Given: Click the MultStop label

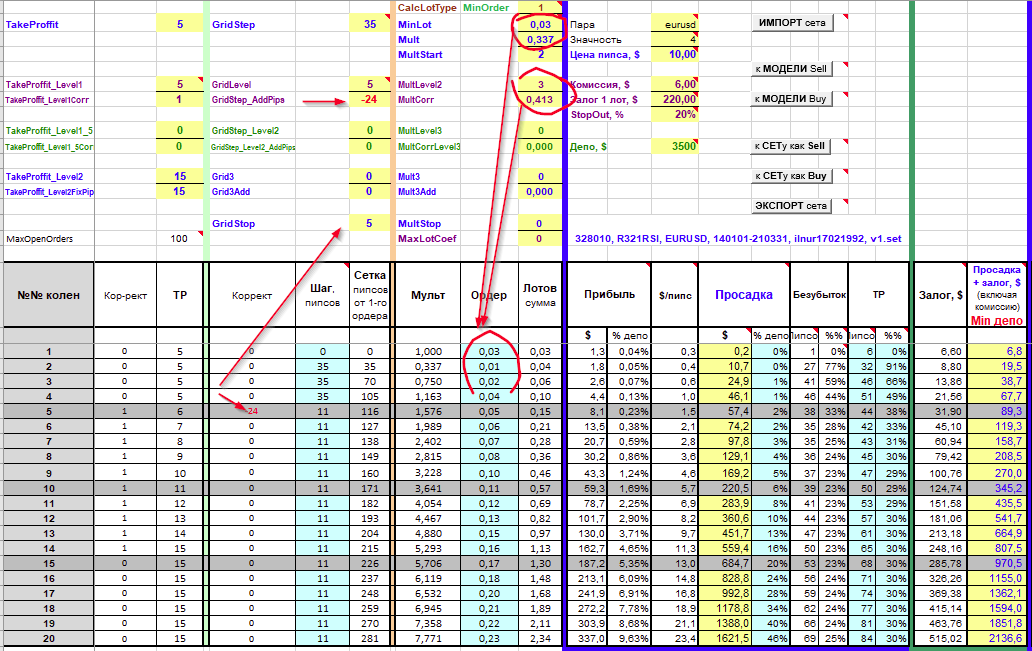Looking at the screenshot, I should [x=419, y=224].
